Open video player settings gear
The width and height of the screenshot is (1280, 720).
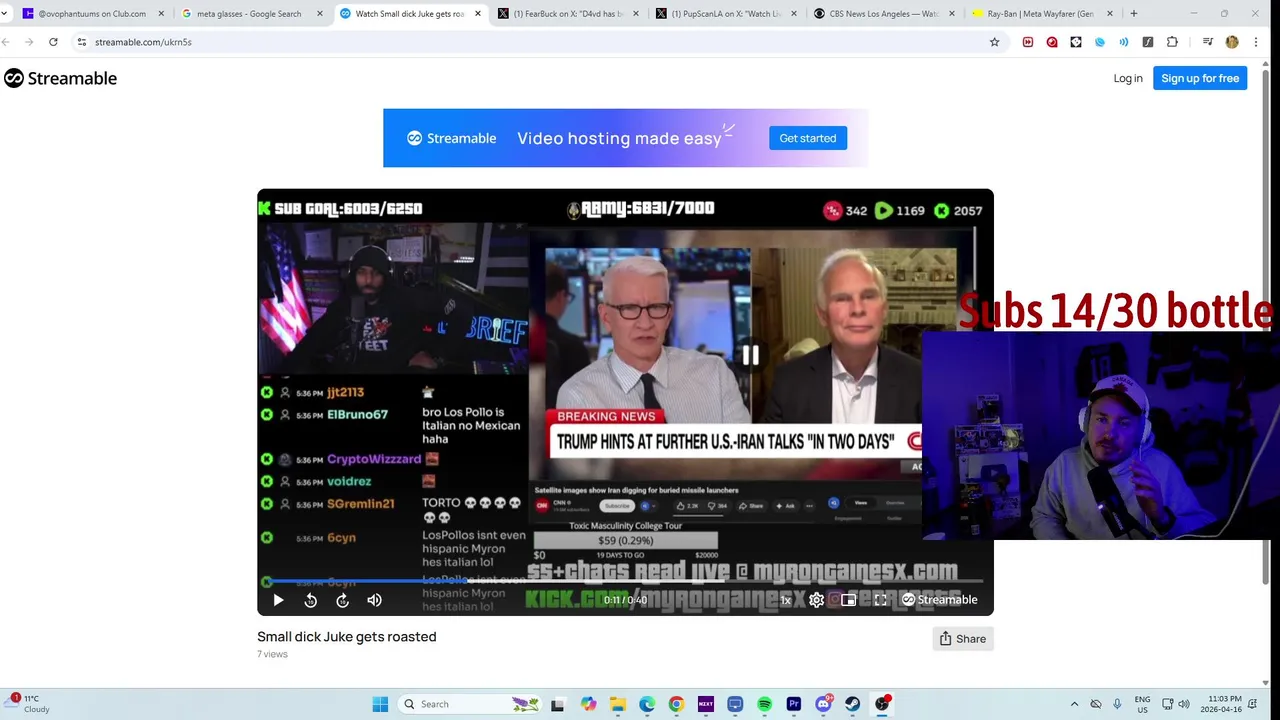pos(816,600)
